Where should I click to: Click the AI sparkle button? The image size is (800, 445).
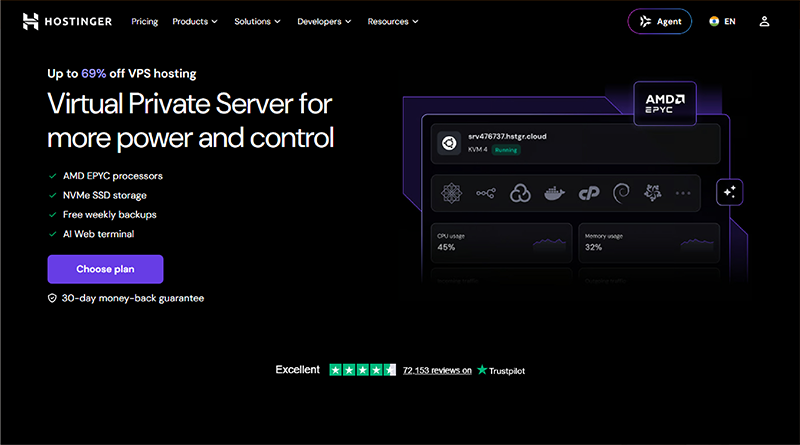coord(730,192)
